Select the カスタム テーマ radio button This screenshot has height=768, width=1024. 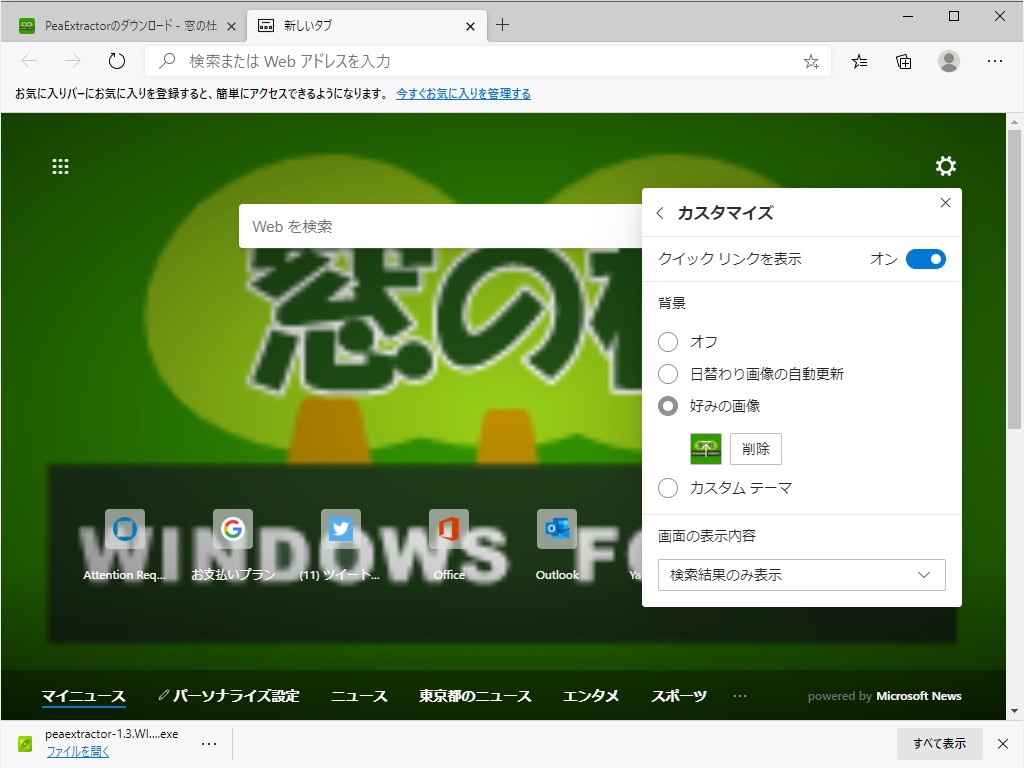(x=667, y=488)
